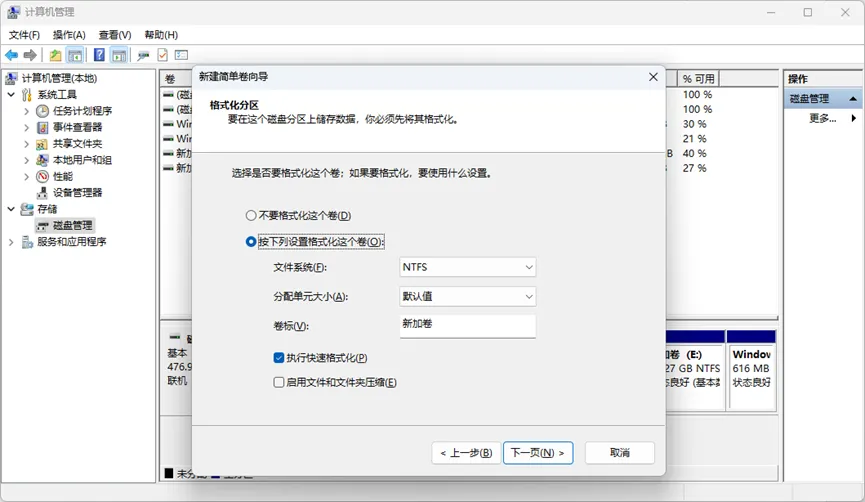Click the blue back arrow in toolbar
Image resolution: width=865 pixels, height=502 pixels.
[x=11, y=55]
